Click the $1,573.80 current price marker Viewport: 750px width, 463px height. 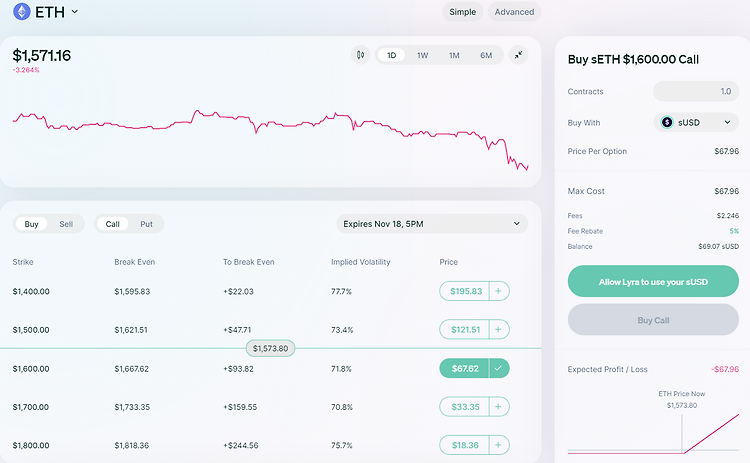coord(270,348)
